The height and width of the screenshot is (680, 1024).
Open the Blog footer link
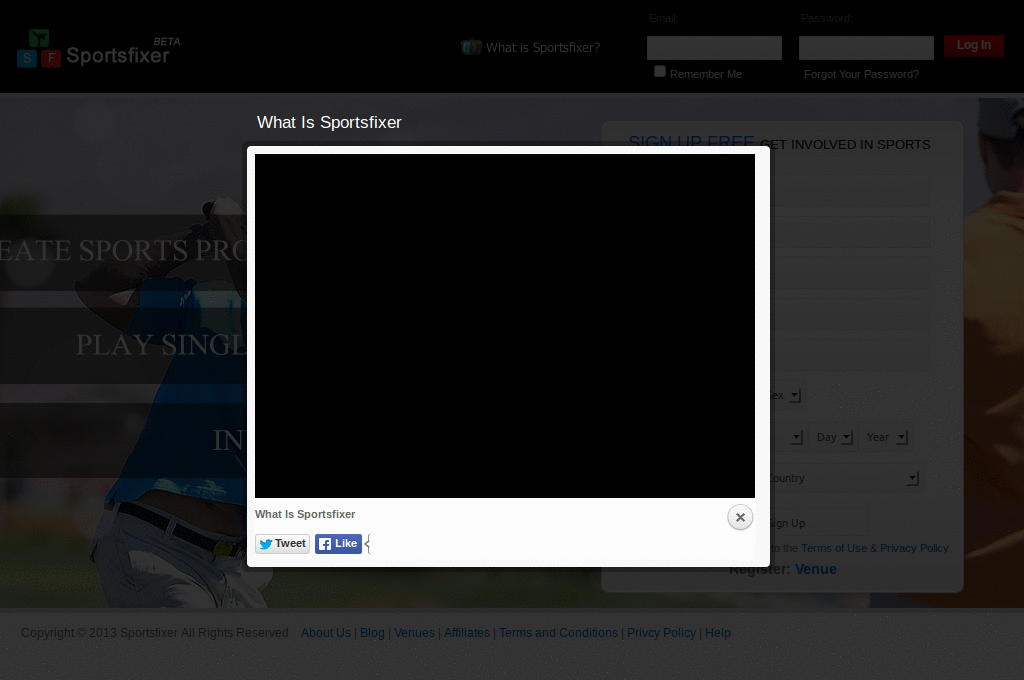[x=372, y=633]
